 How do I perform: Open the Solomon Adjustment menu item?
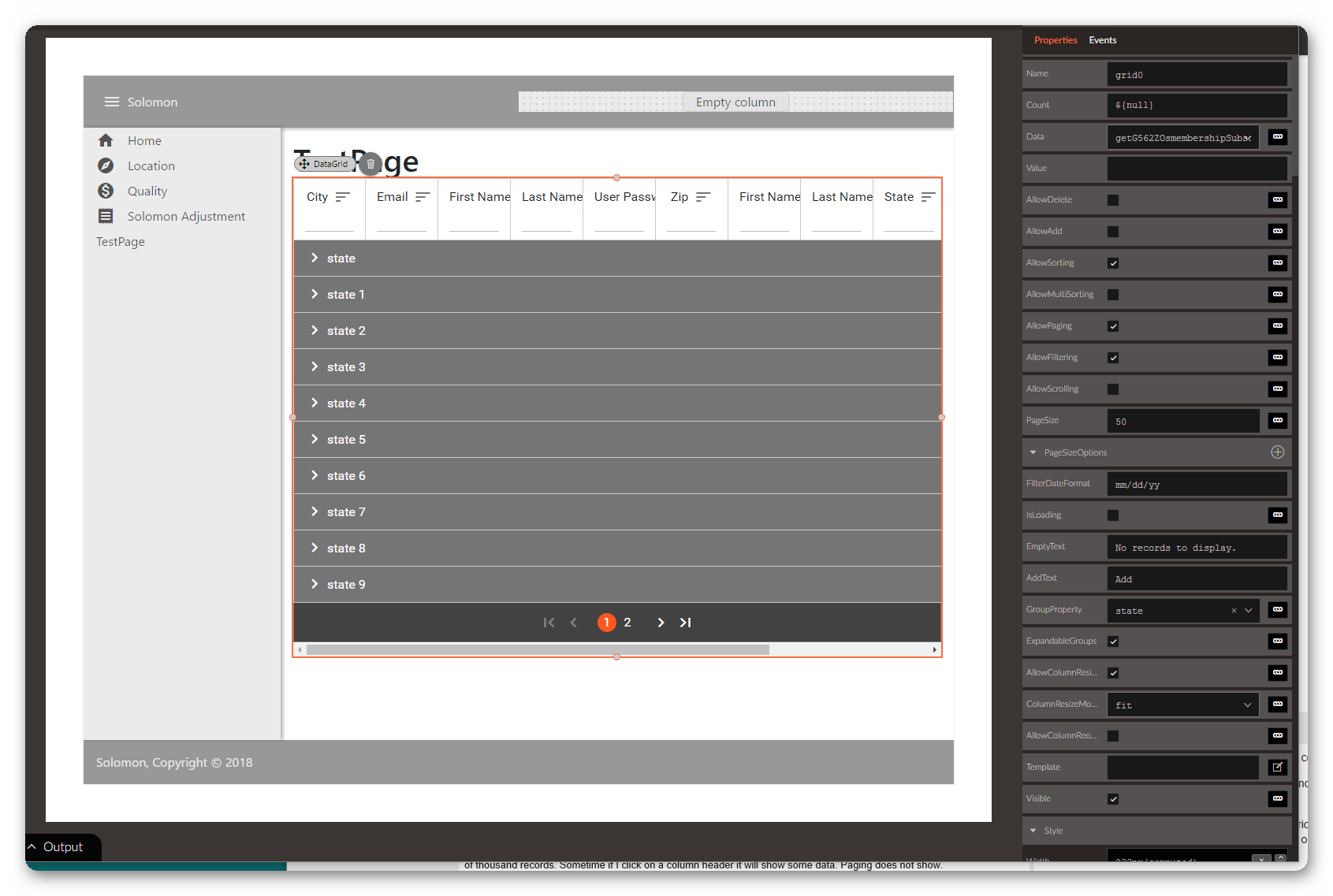[x=186, y=216]
